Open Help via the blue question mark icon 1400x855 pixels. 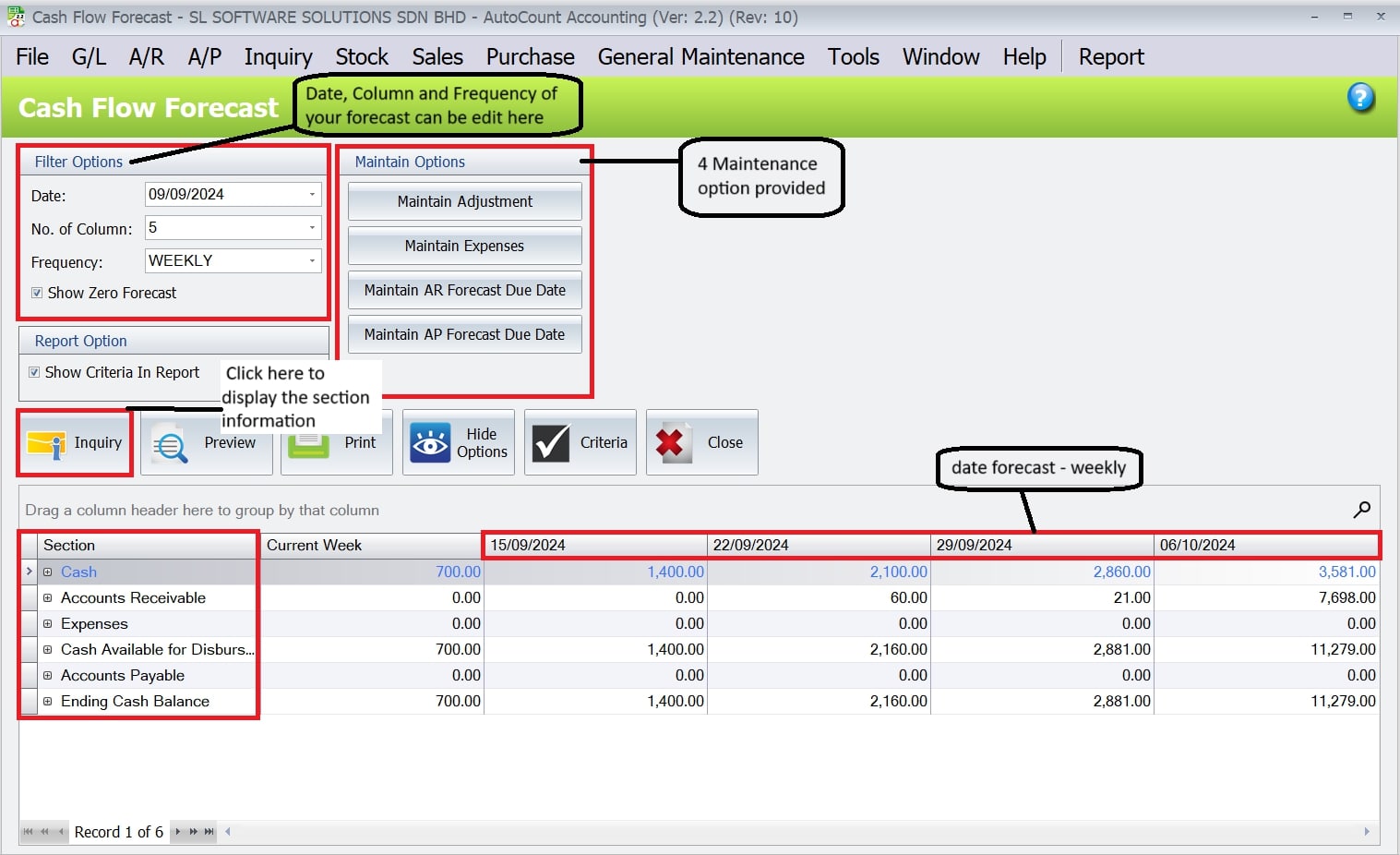tap(1360, 98)
